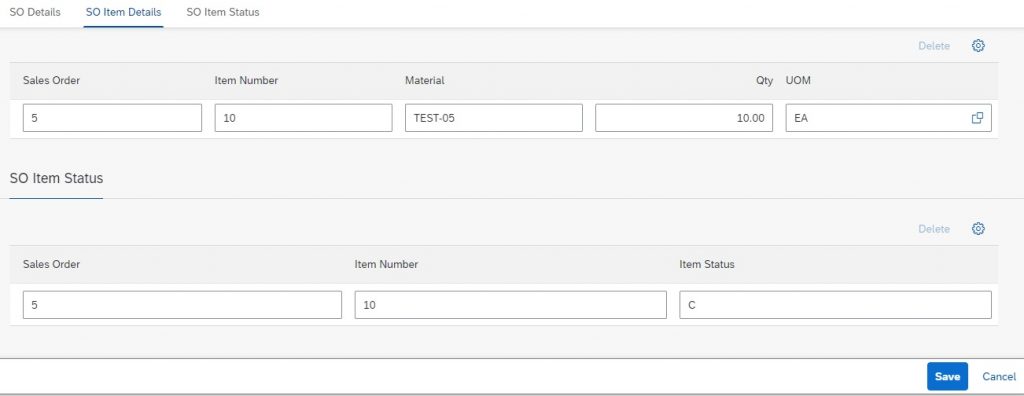Click Sales Order input in SO Item Details row
Viewport: 1024px width, 396px height.
click(x=112, y=118)
